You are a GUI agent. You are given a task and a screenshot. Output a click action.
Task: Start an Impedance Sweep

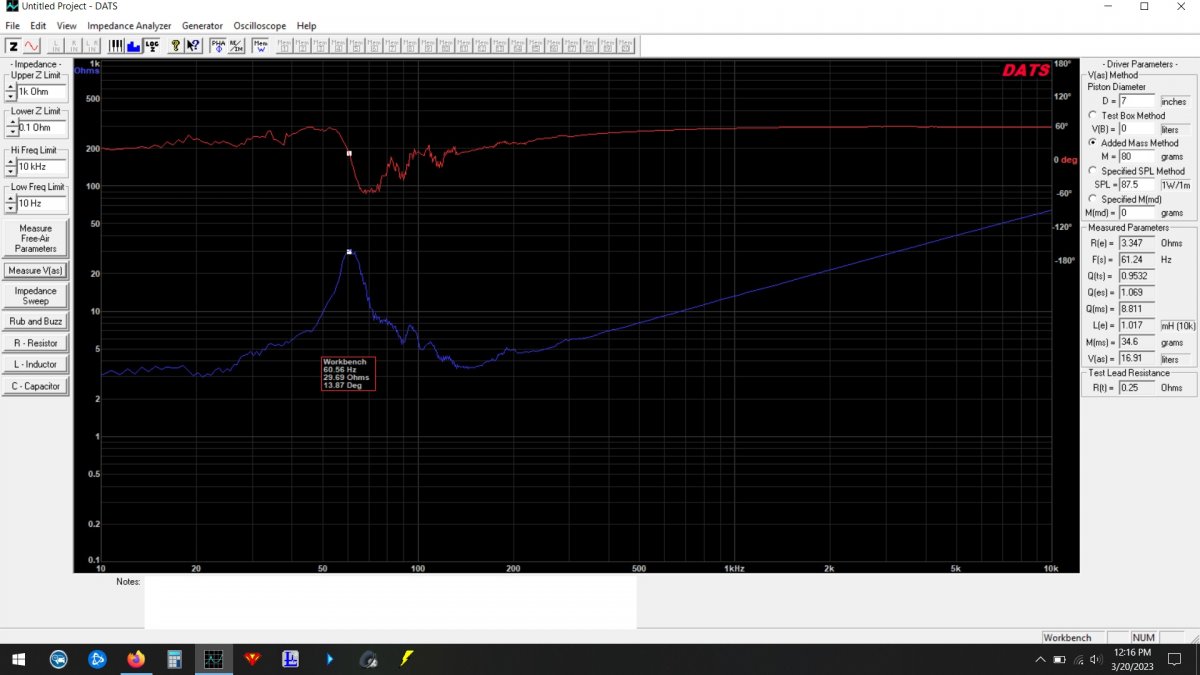[36, 296]
